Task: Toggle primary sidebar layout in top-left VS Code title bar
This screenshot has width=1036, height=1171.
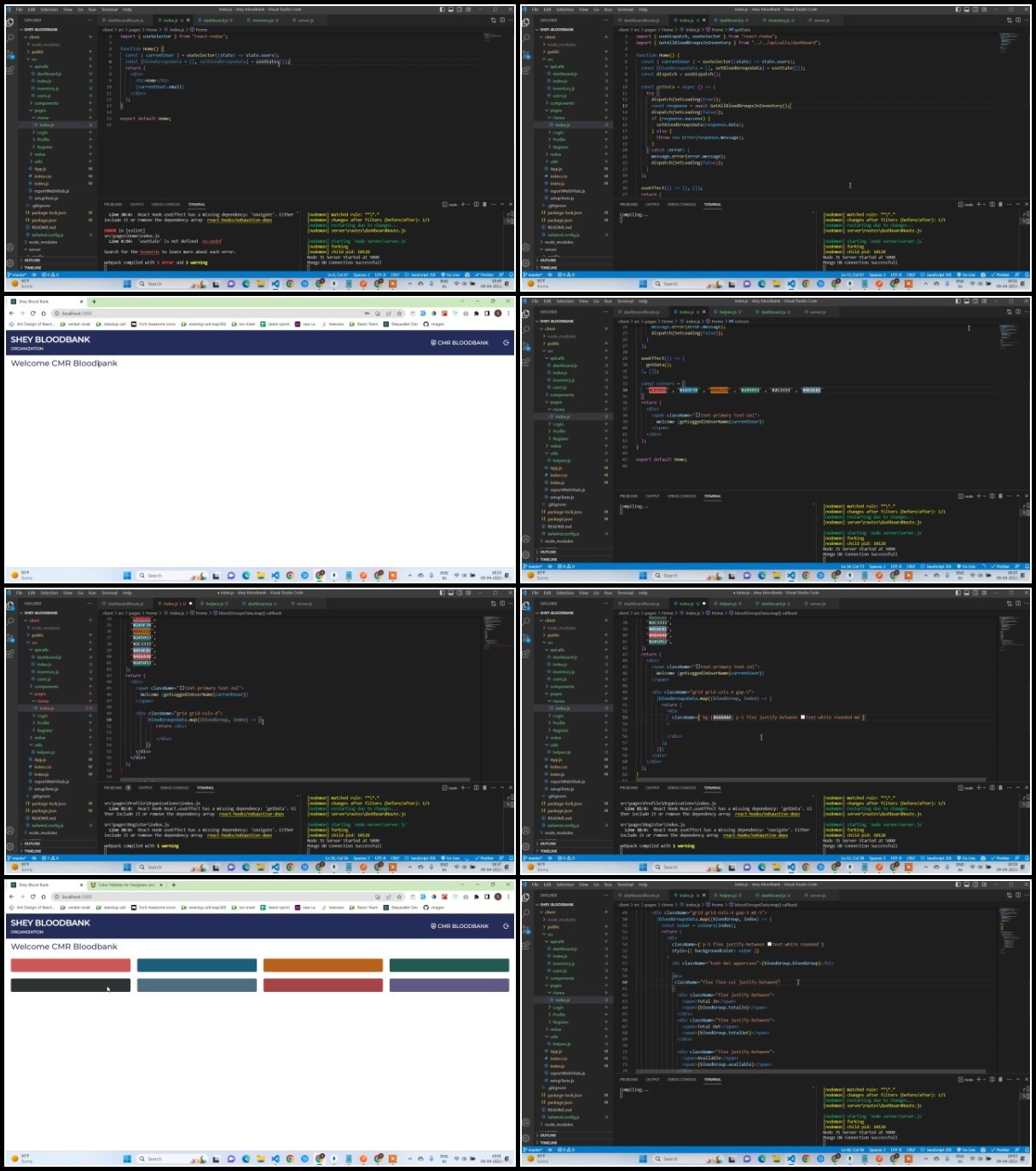Action: click(x=442, y=9)
